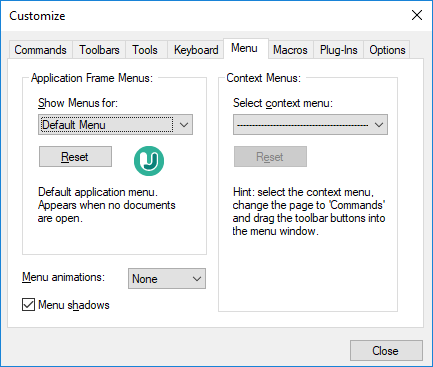Image resolution: width=433 pixels, height=367 pixels.
Task: Select the Tools tab
Action: point(145,50)
